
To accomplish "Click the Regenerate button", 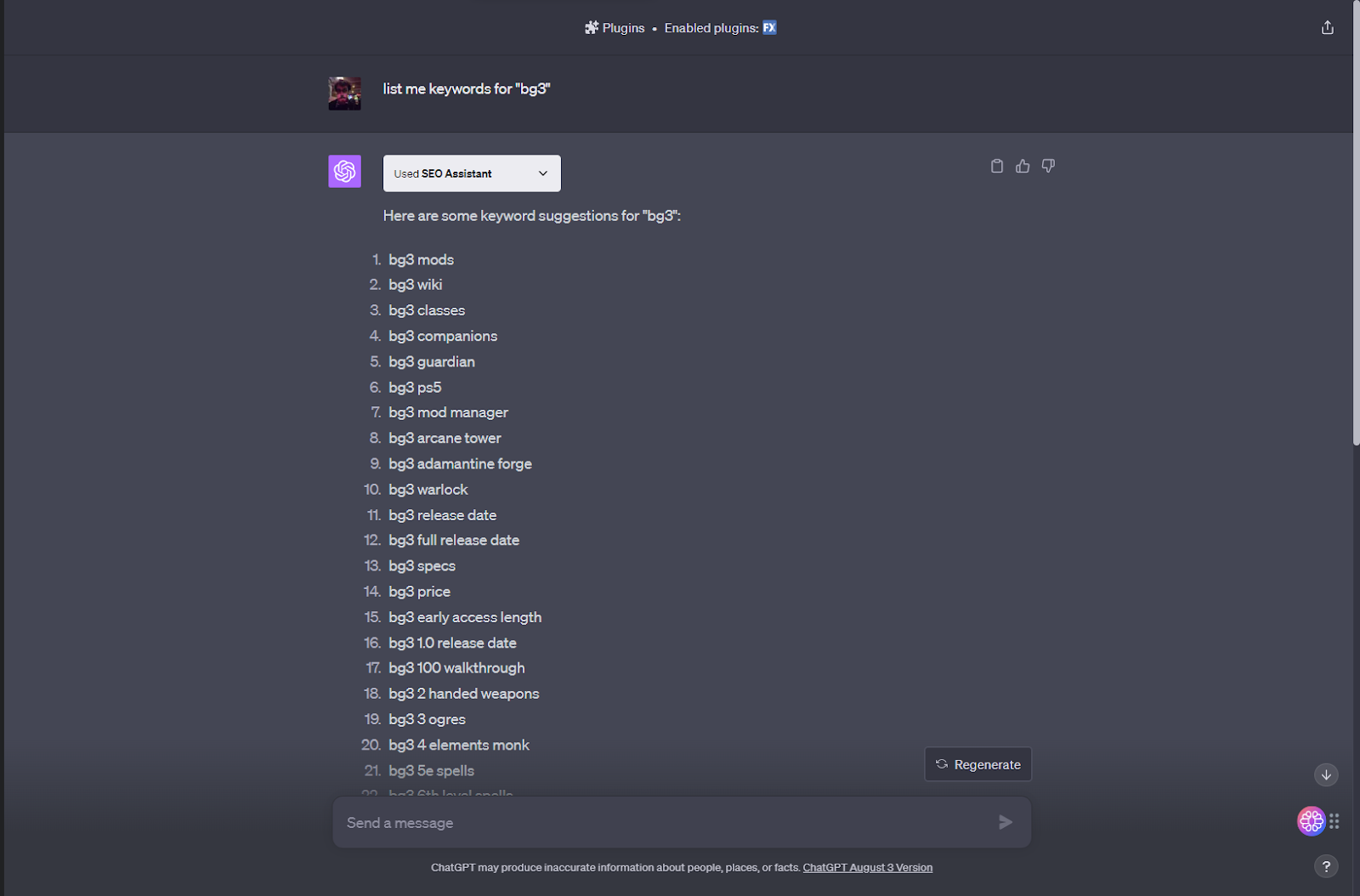I will coord(978,764).
